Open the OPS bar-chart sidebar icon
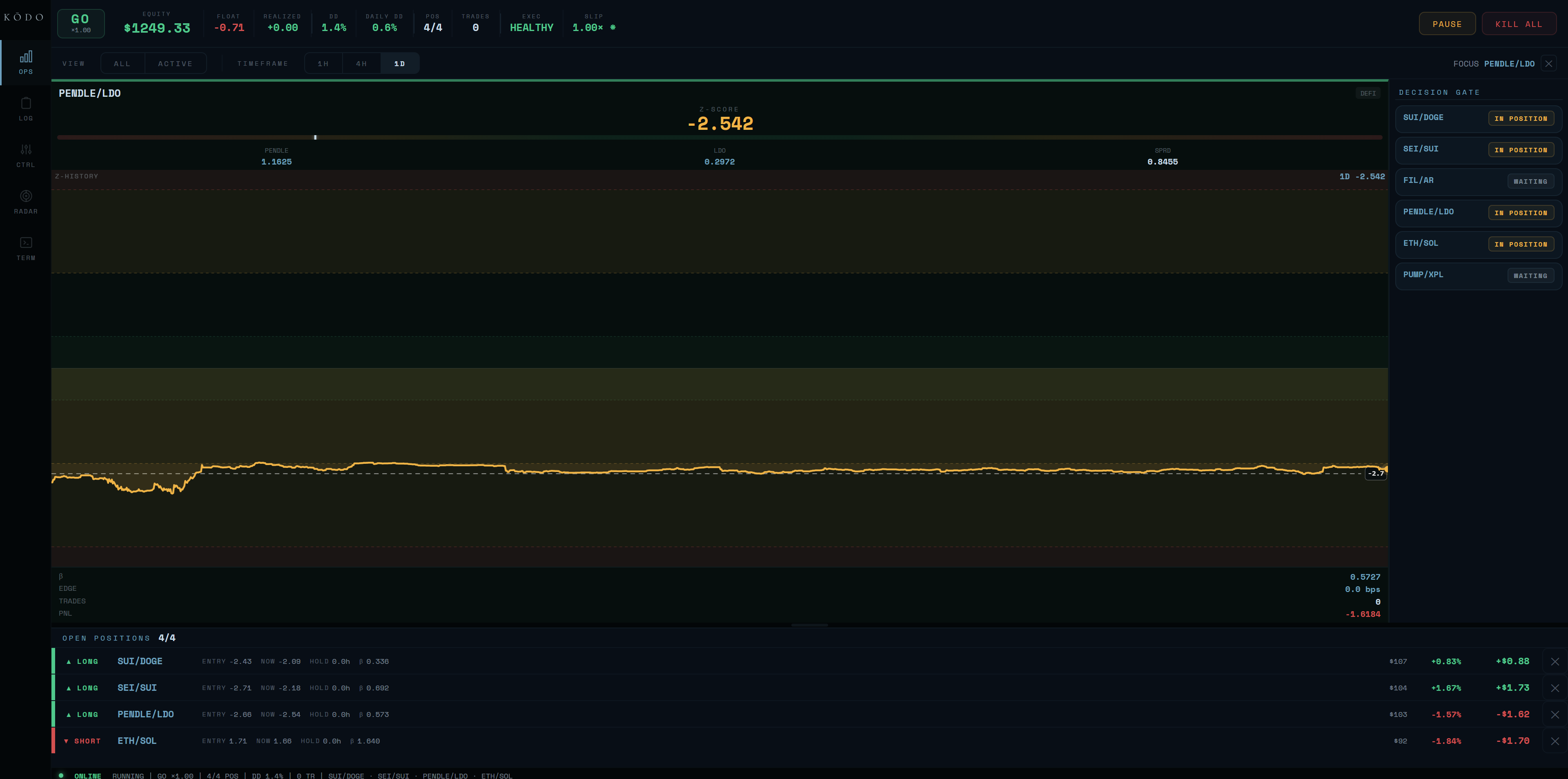This screenshot has height=779, width=1568. click(x=26, y=62)
